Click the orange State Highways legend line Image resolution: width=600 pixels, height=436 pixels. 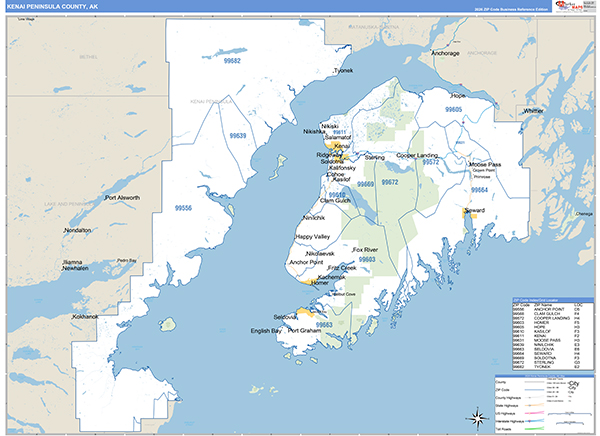point(534,405)
